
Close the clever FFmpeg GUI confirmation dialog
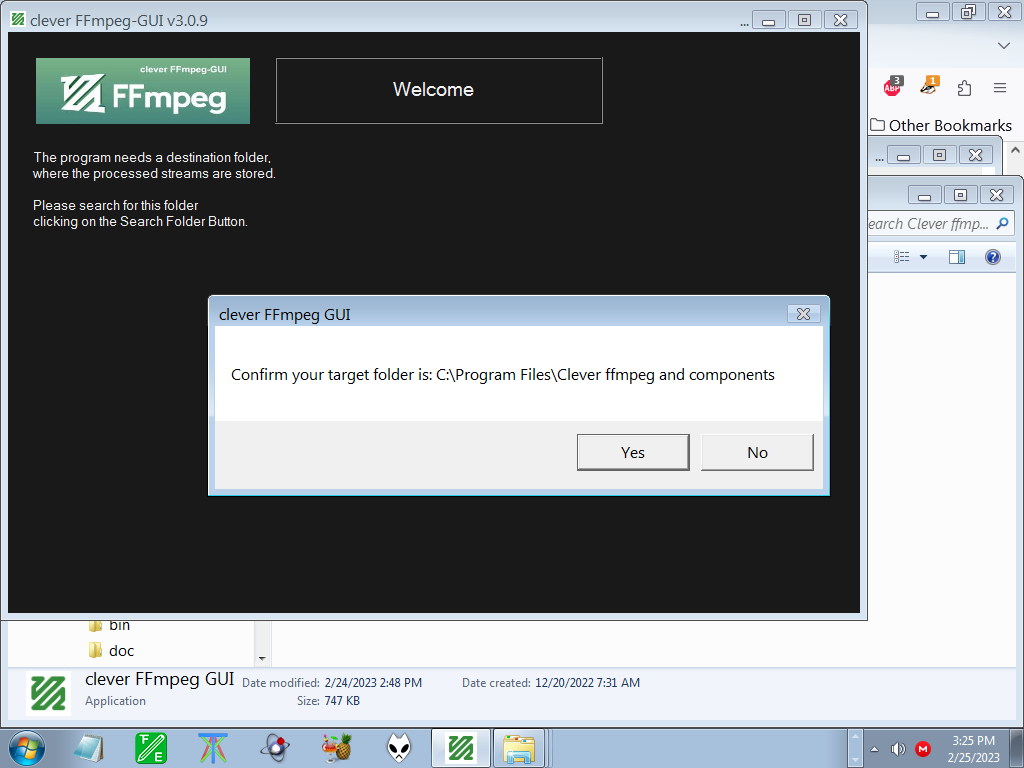click(x=803, y=314)
